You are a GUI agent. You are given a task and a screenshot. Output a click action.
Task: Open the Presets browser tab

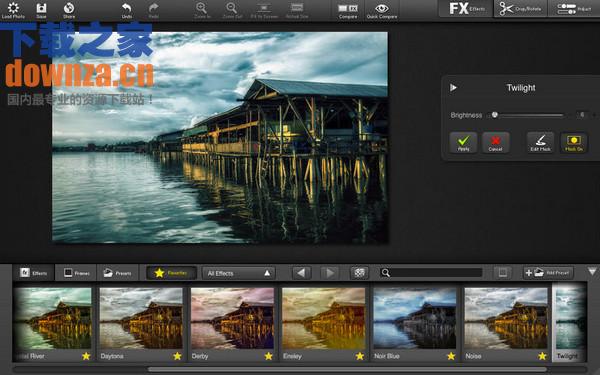point(117,273)
